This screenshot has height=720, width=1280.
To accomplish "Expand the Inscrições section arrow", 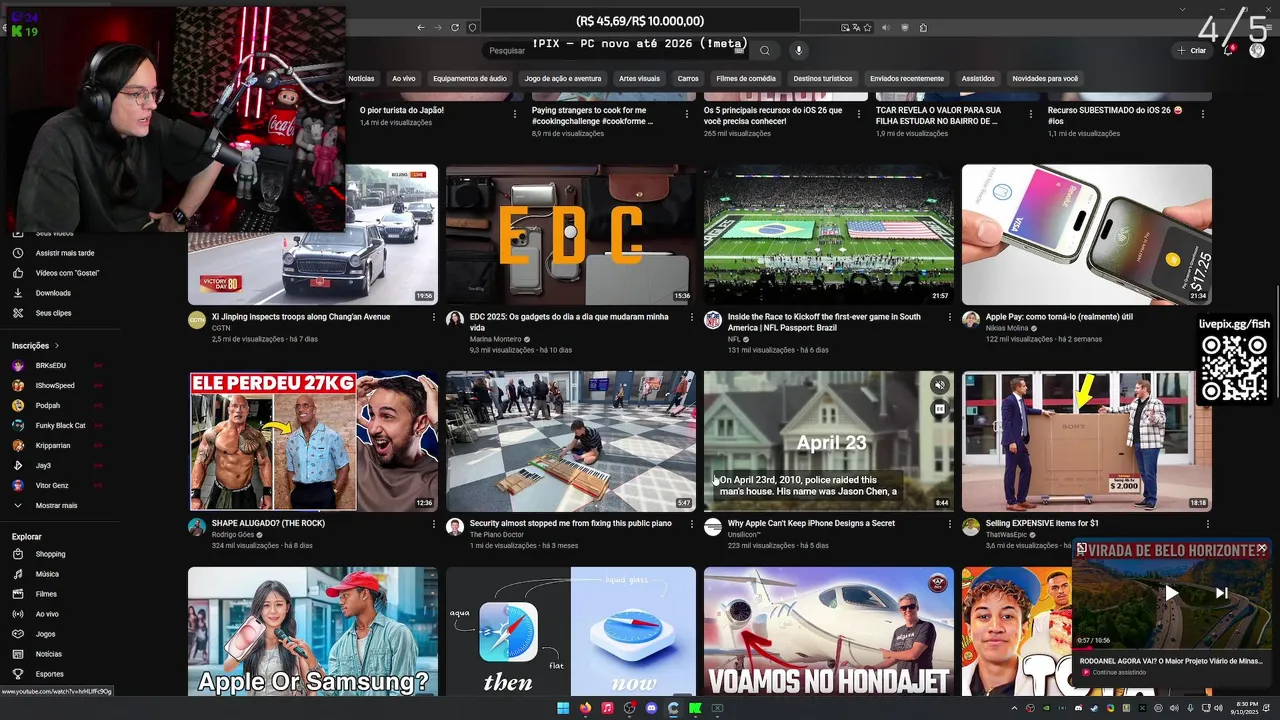I will 57,346.
